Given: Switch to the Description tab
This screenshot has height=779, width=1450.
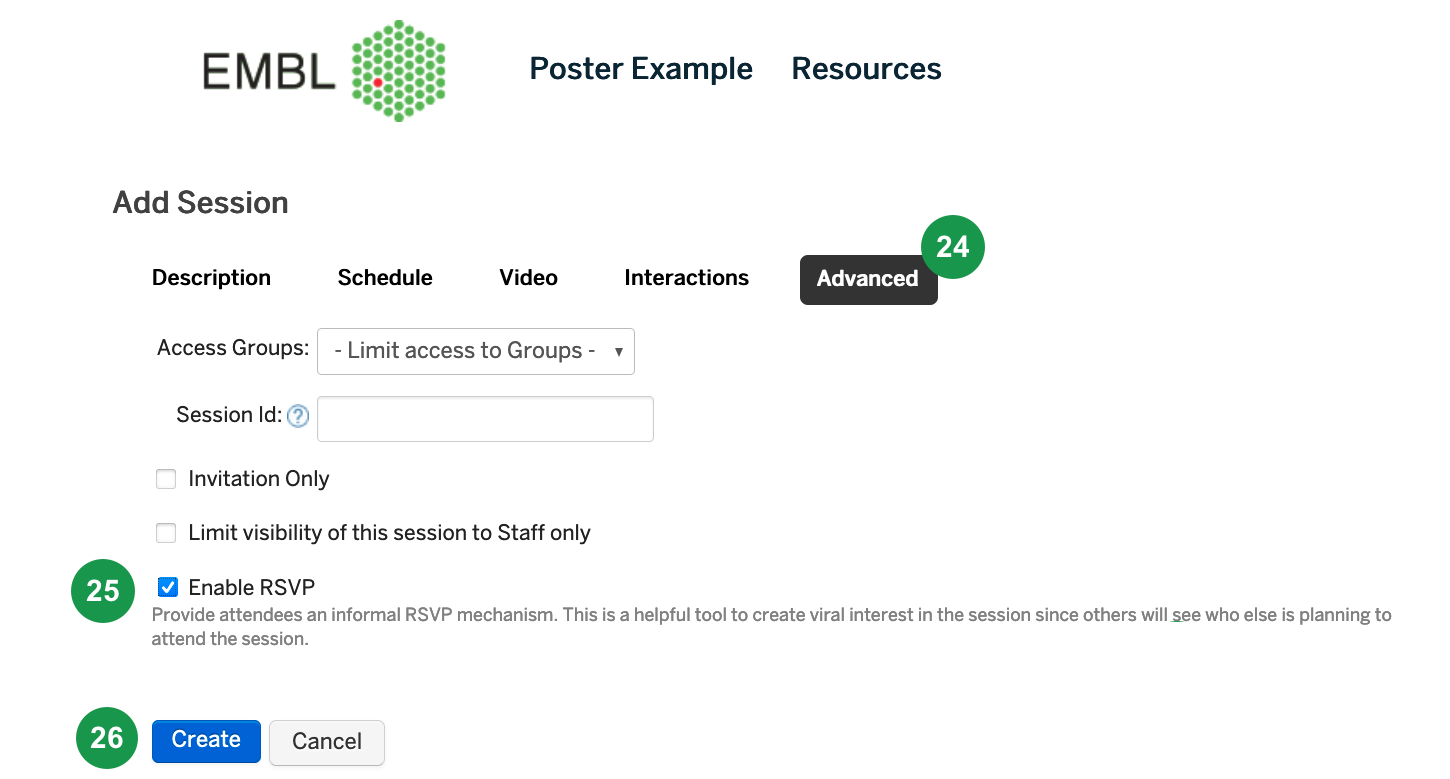Looking at the screenshot, I should point(211,278).
